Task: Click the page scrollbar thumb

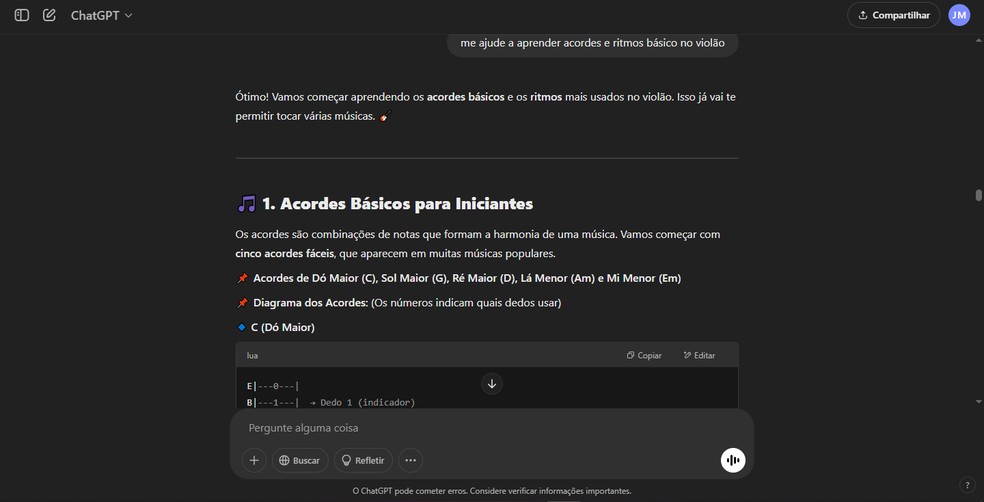Action: pyautogui.click(x=978, y=195)
